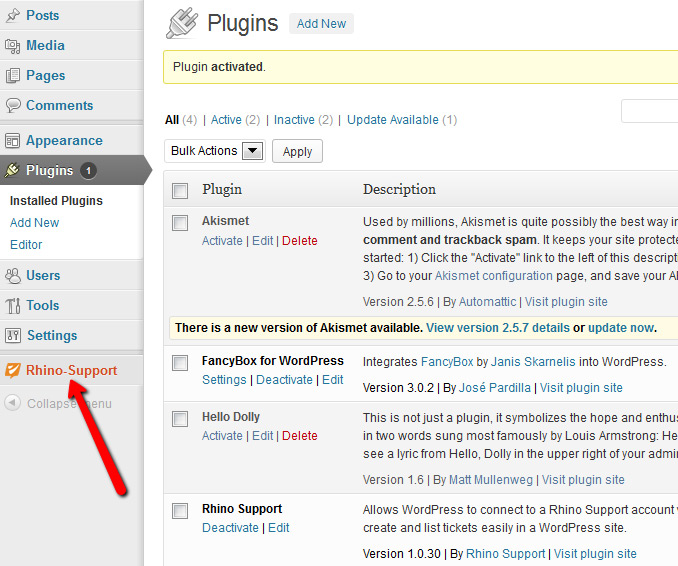678x566 pixels.
Task: Open the Tools menu
Action: (x=43, y=305)
